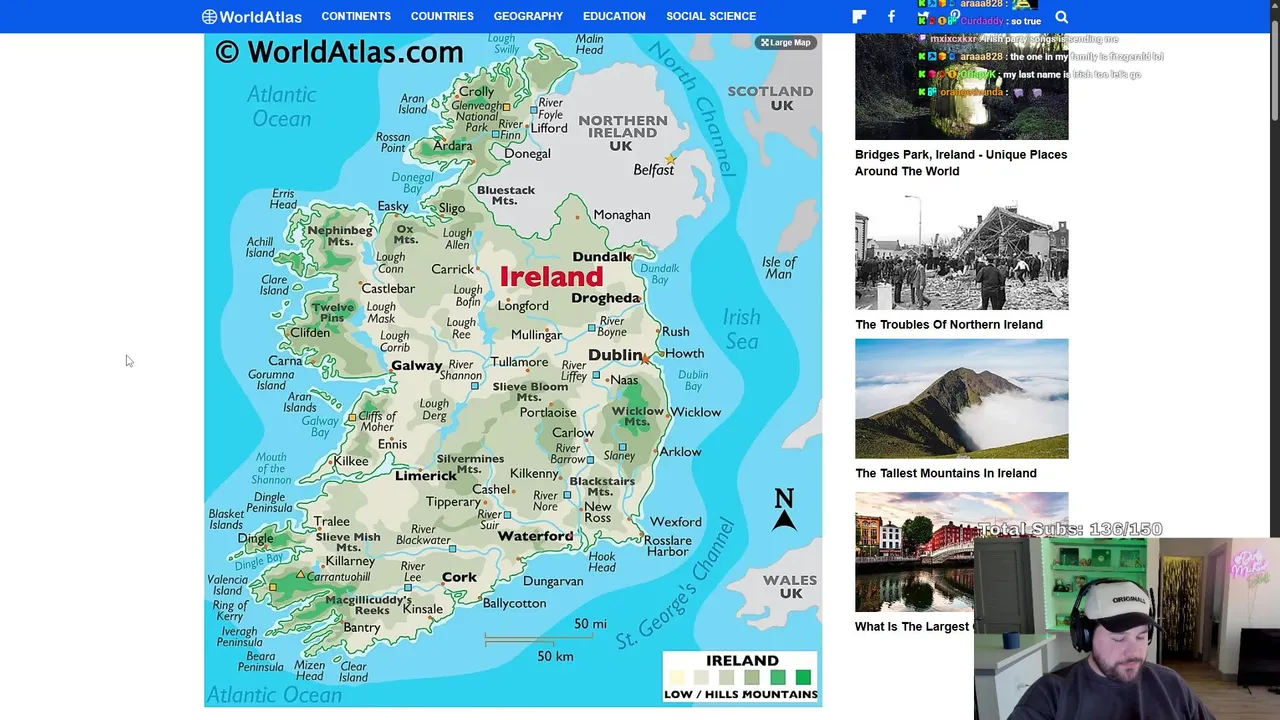Click the Waterford label on map
The height and width of the screenshot is (720, 1280).
click(x=535, y=536)
